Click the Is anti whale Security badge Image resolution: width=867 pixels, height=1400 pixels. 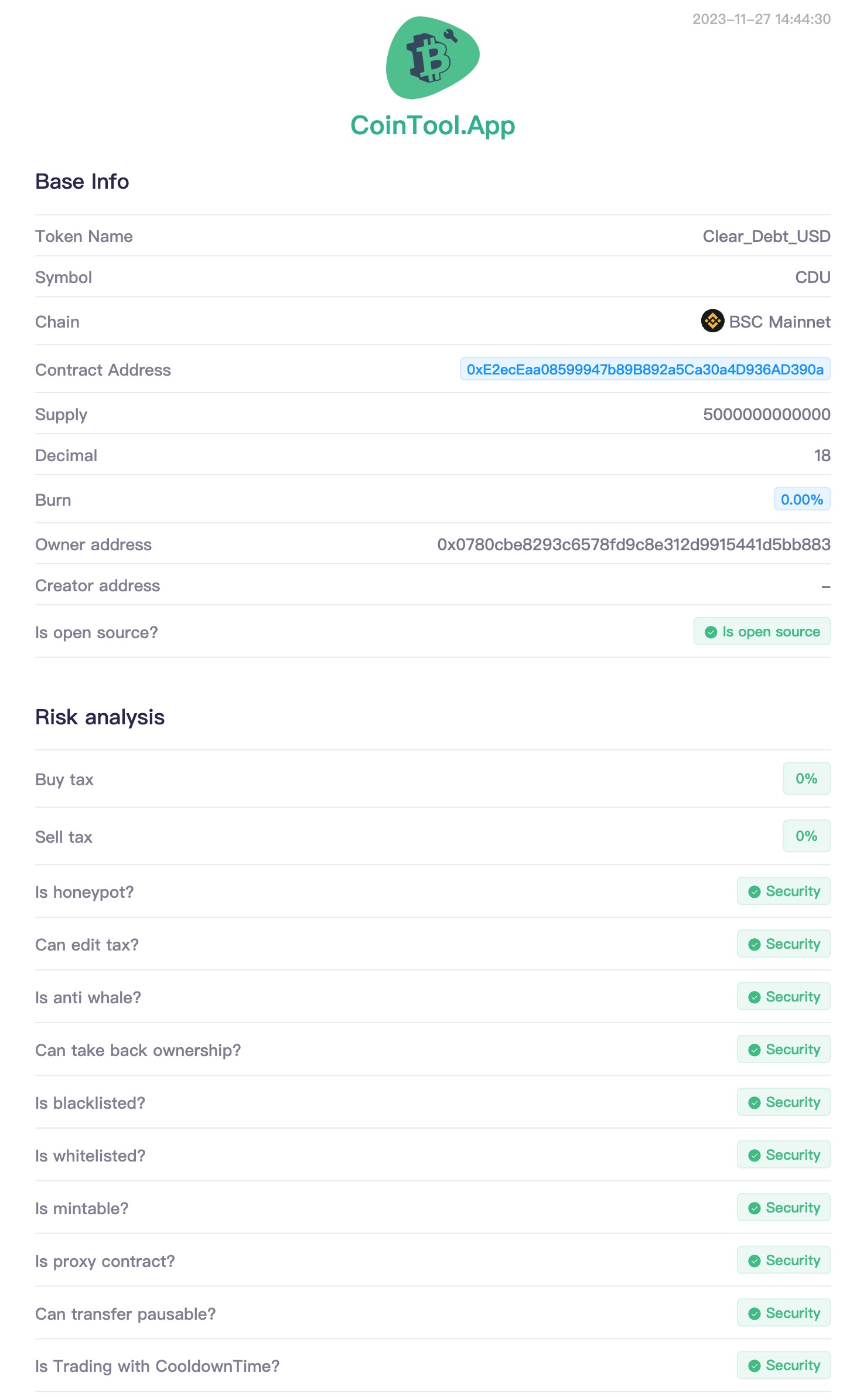tap(784, 997)
